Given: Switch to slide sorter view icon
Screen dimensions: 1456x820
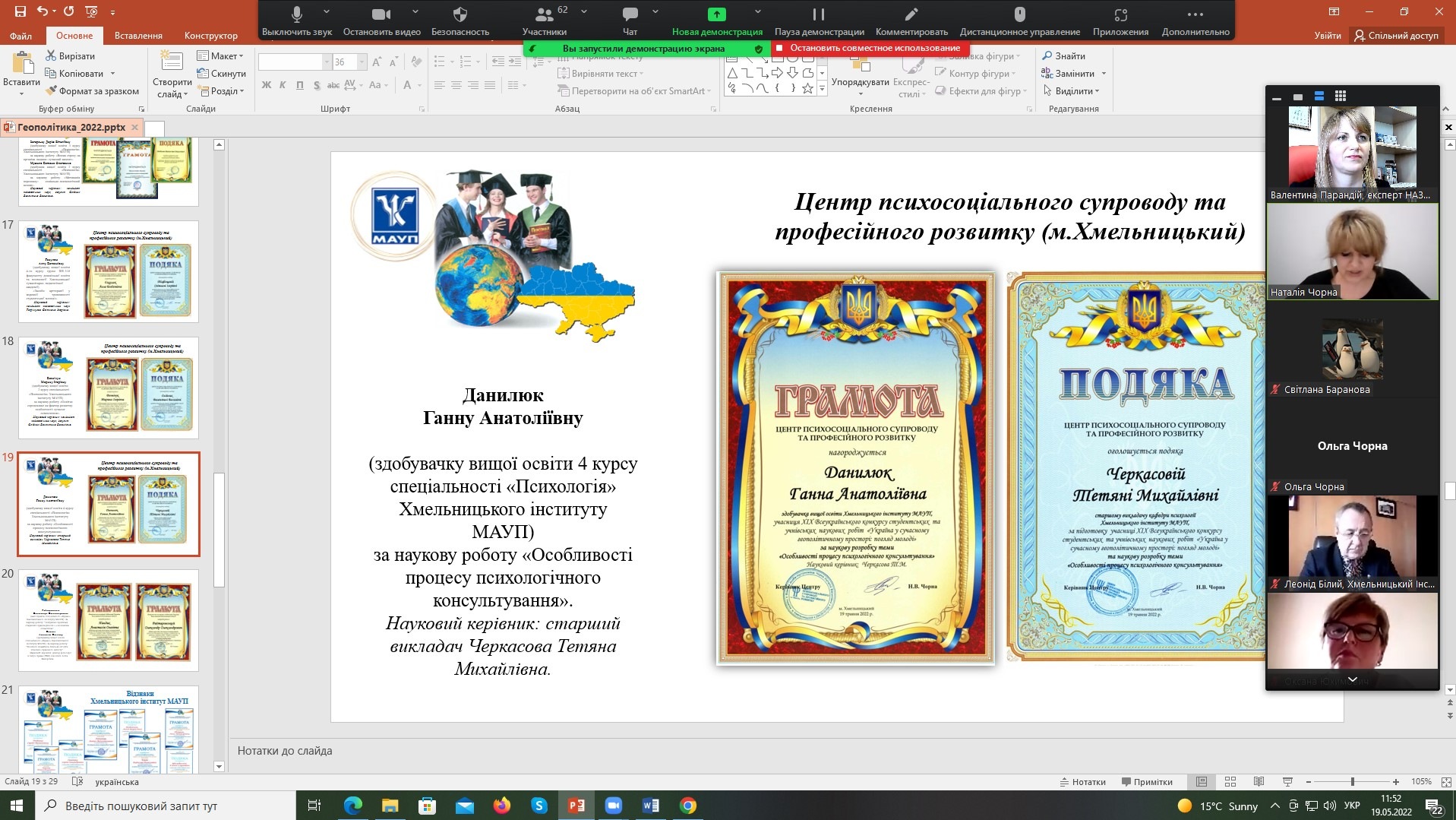Looking at the screenshot, I should 1230,782.
